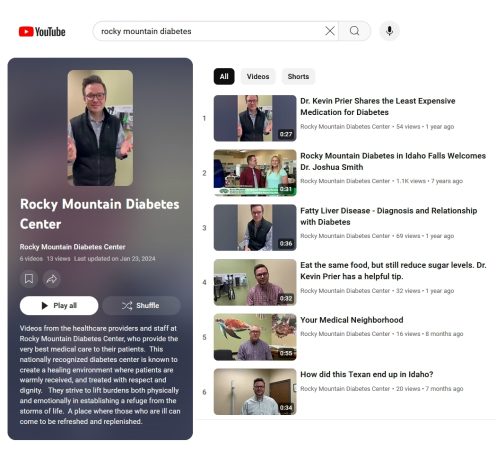
Task: Open title How did this Texan end up in Idaho?
Action: (367, 374)
